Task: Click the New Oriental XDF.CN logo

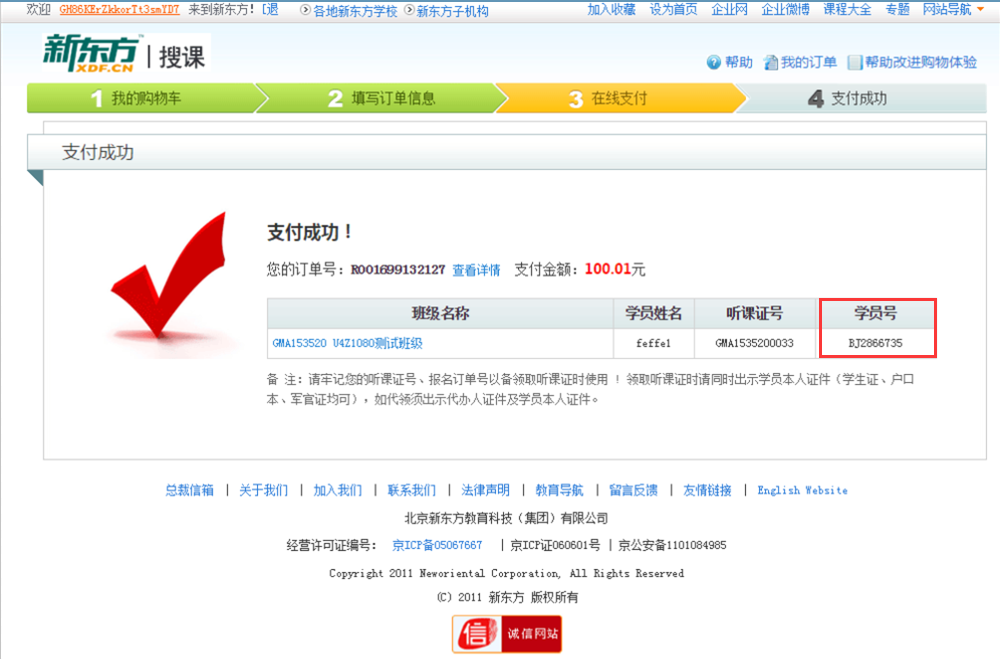Action: [91, 53]
